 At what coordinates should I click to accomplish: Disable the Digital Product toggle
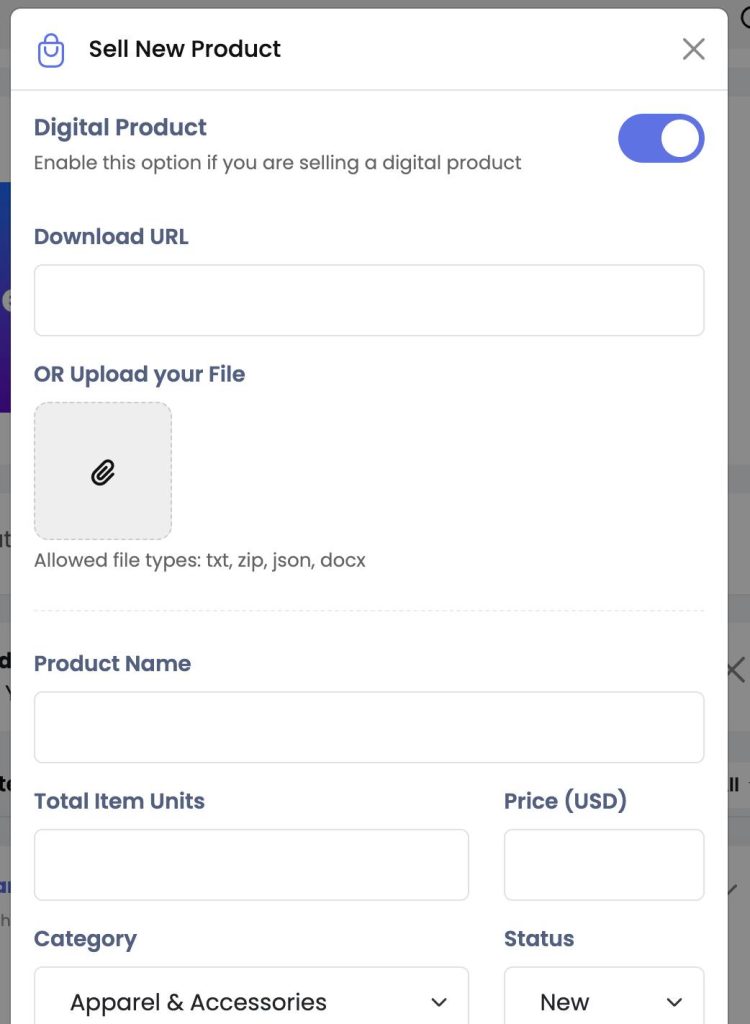(x=660, y=138)
